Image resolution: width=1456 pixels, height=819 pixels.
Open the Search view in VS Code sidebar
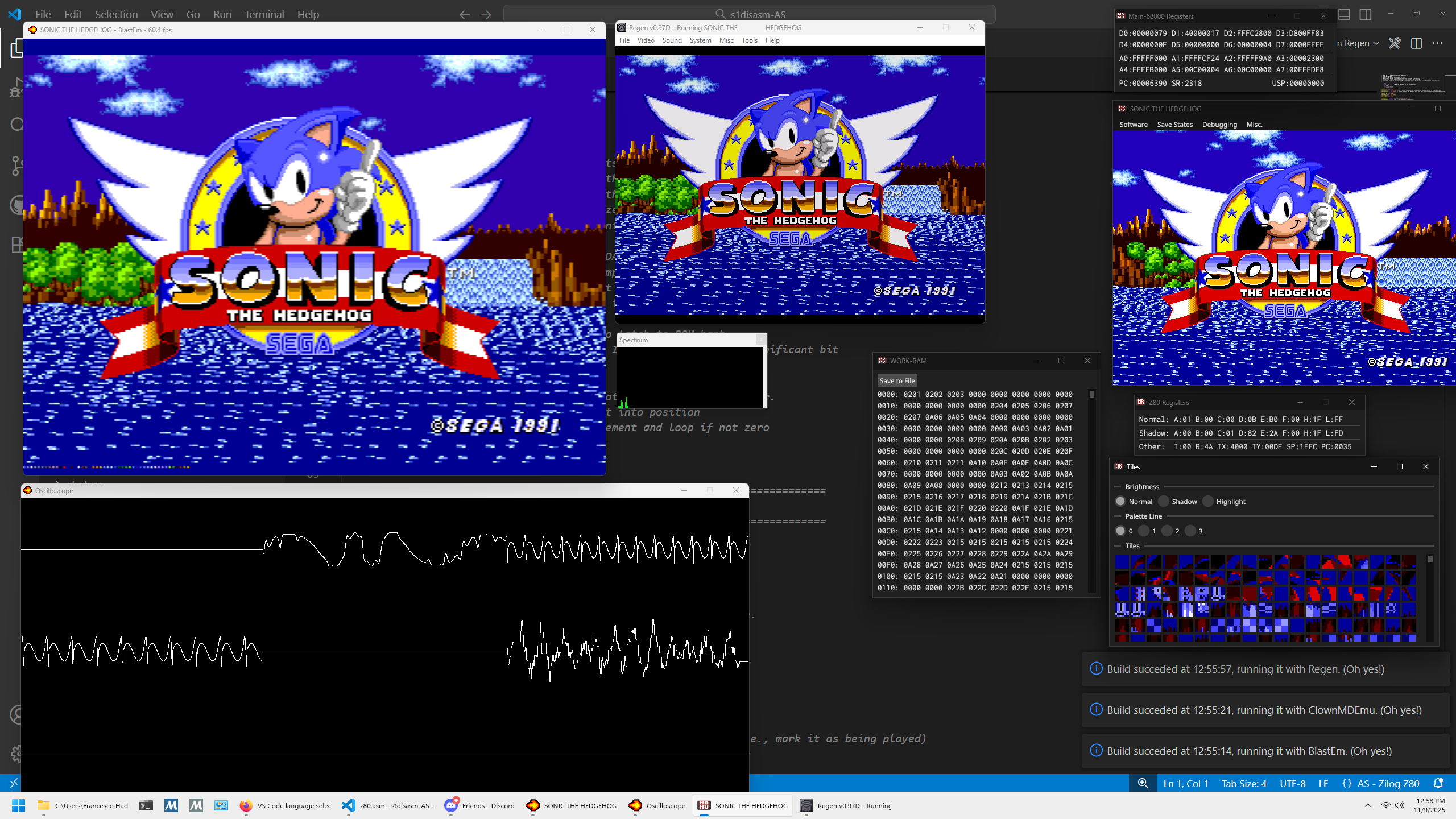coord(17,124)
